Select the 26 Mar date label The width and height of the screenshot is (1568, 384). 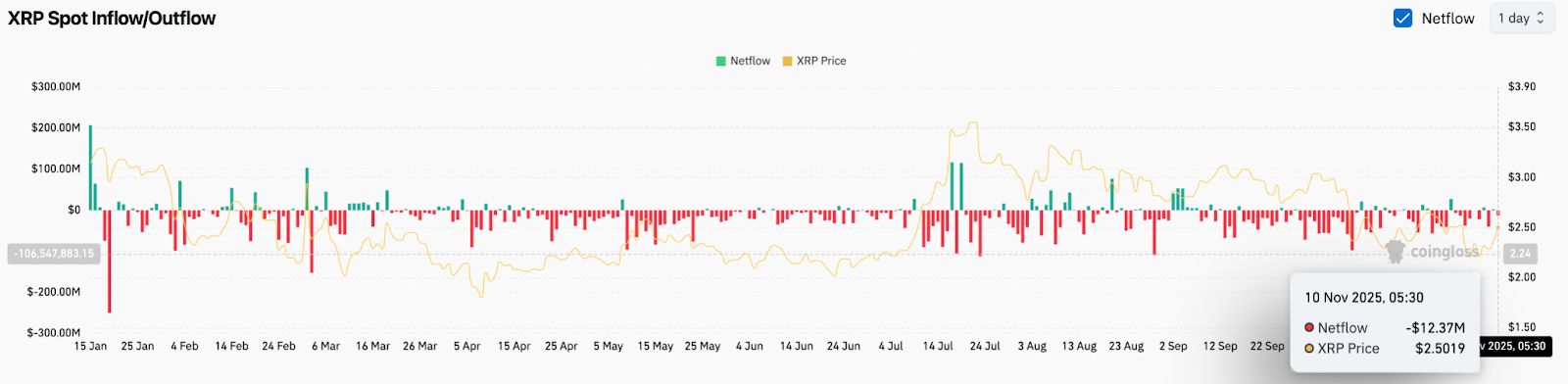[x=419, y=346]
